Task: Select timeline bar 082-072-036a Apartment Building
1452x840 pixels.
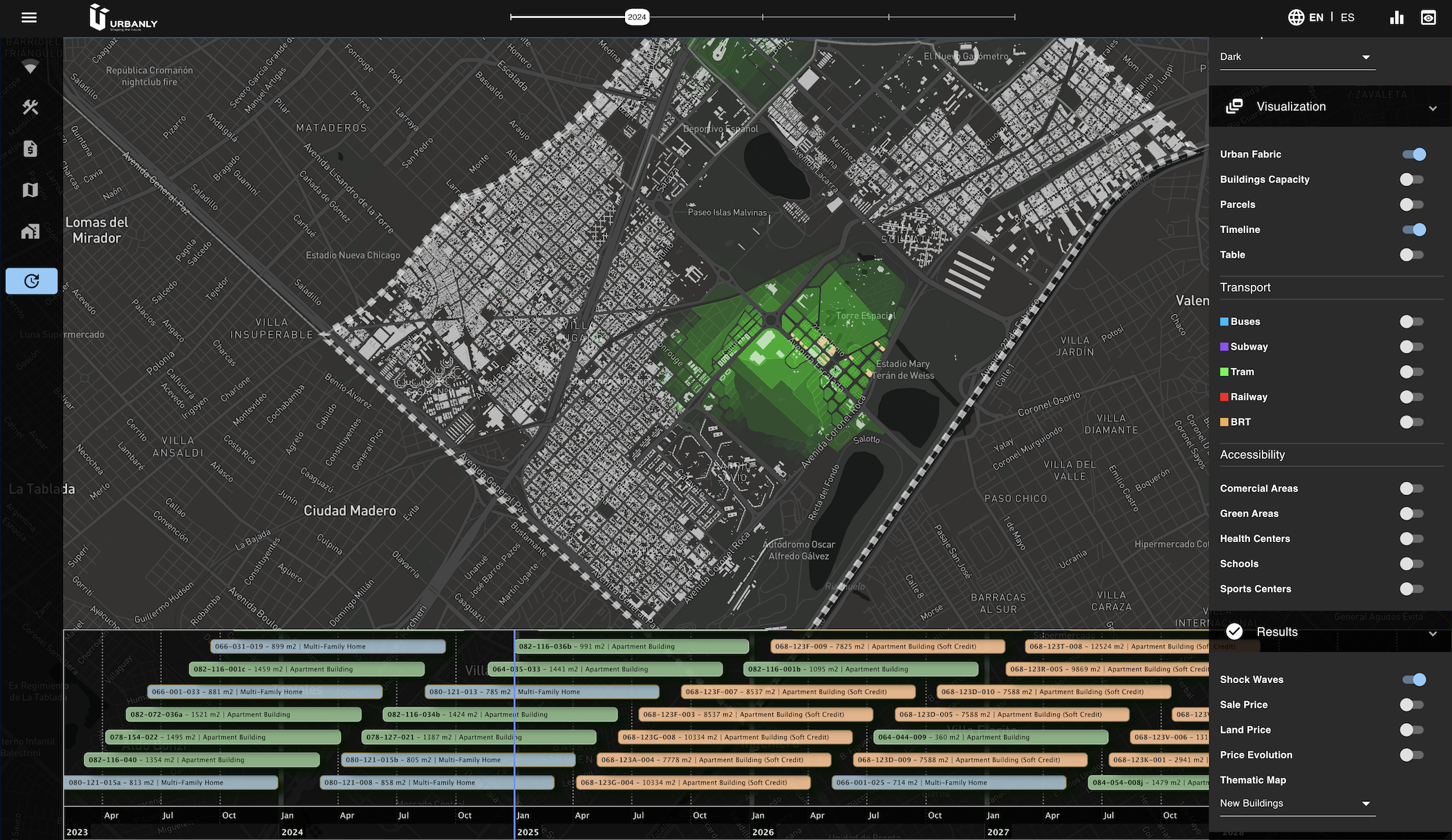Action: [x=243, y=715]
